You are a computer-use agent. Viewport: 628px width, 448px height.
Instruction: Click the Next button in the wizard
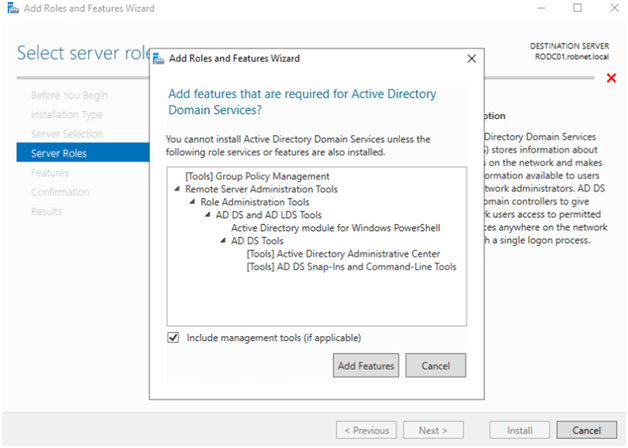pos(433,430)
